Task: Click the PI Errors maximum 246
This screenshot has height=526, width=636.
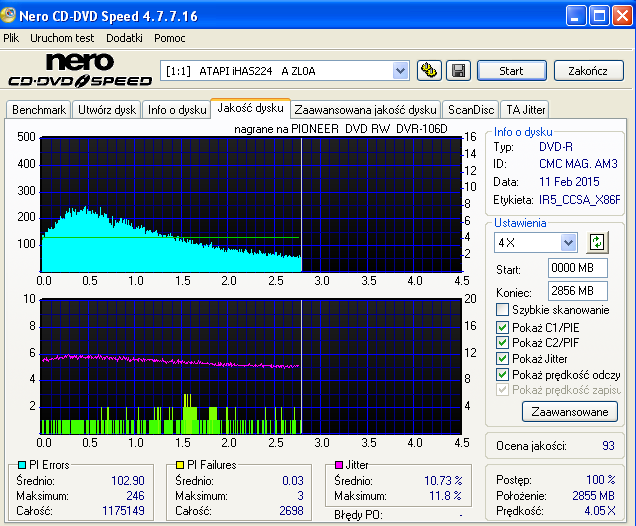Action: pos(135,496)
